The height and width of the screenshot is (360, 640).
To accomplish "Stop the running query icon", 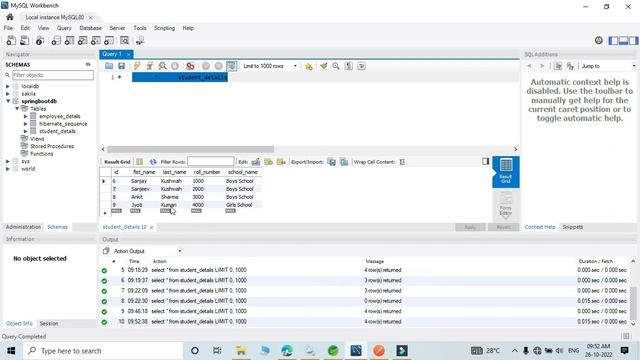I will point(175,66).
